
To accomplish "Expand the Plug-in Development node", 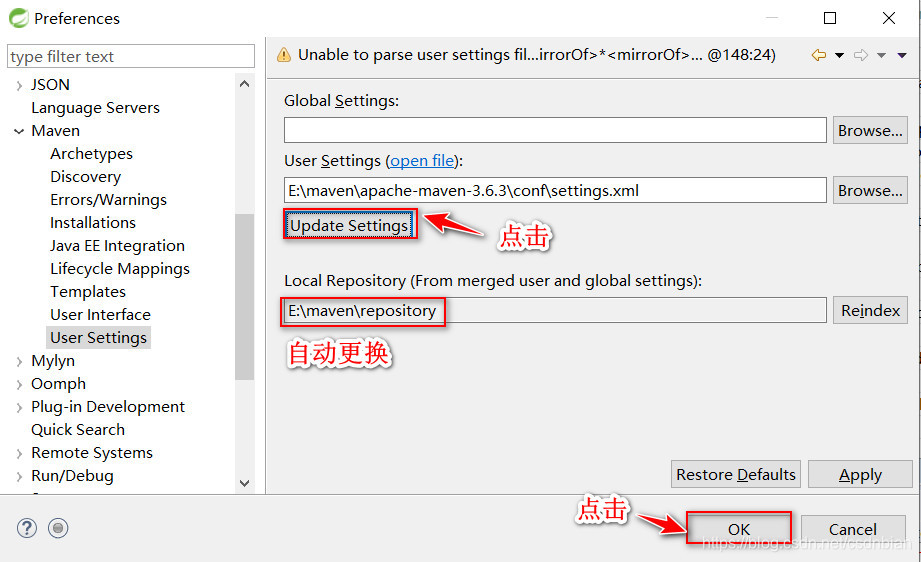I will 19,408.
